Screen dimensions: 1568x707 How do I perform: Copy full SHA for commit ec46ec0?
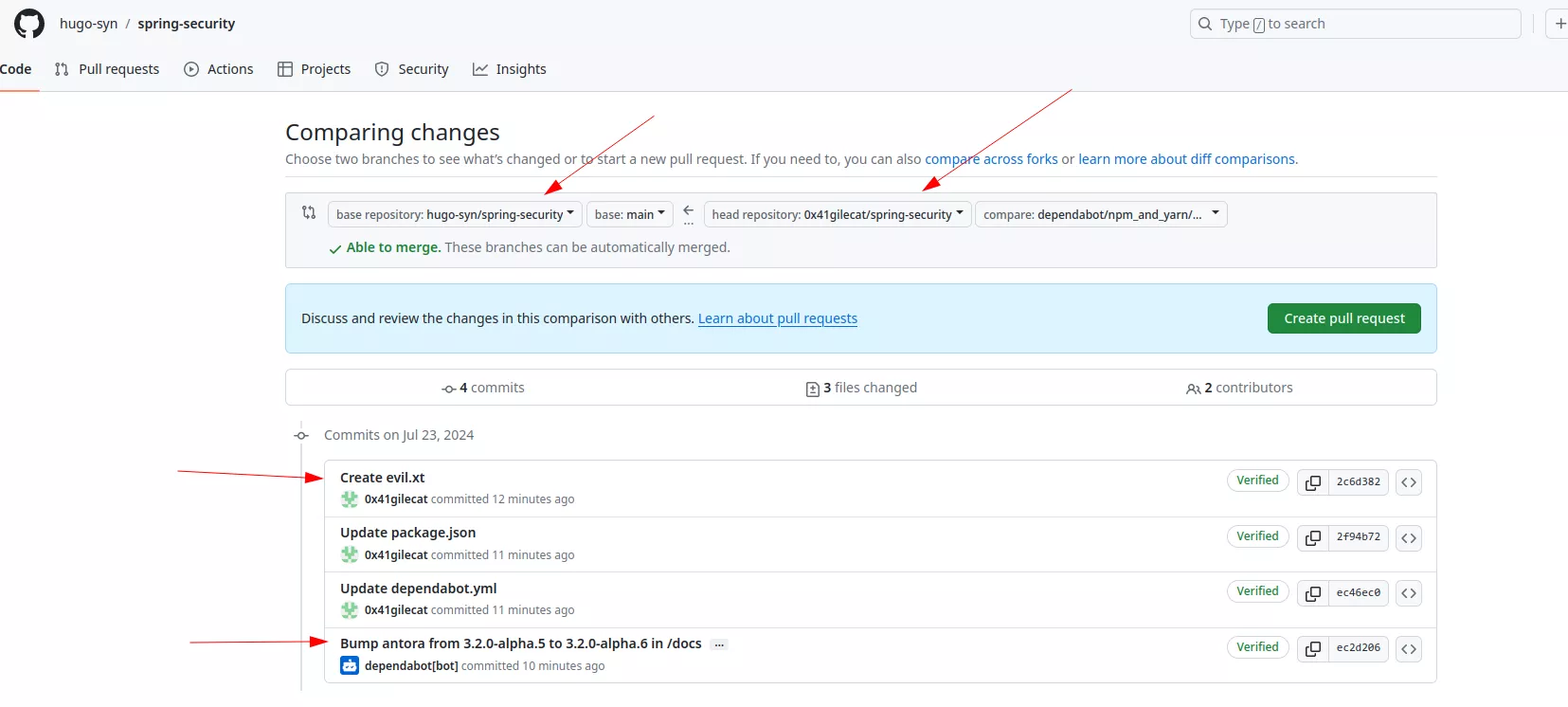tap(1312, 593)
